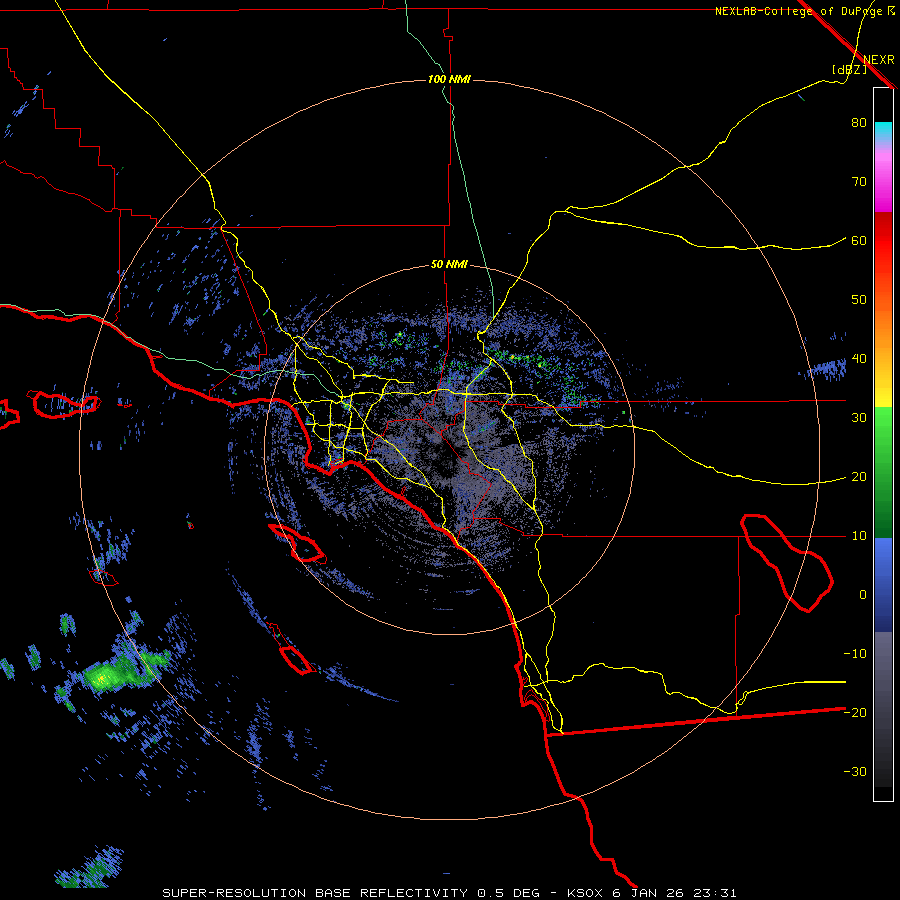Image resolution: width=900 pixels, height=900 pixels.
Task: Click the -20 value on the dBZ scale
Action: pos(855,712)
